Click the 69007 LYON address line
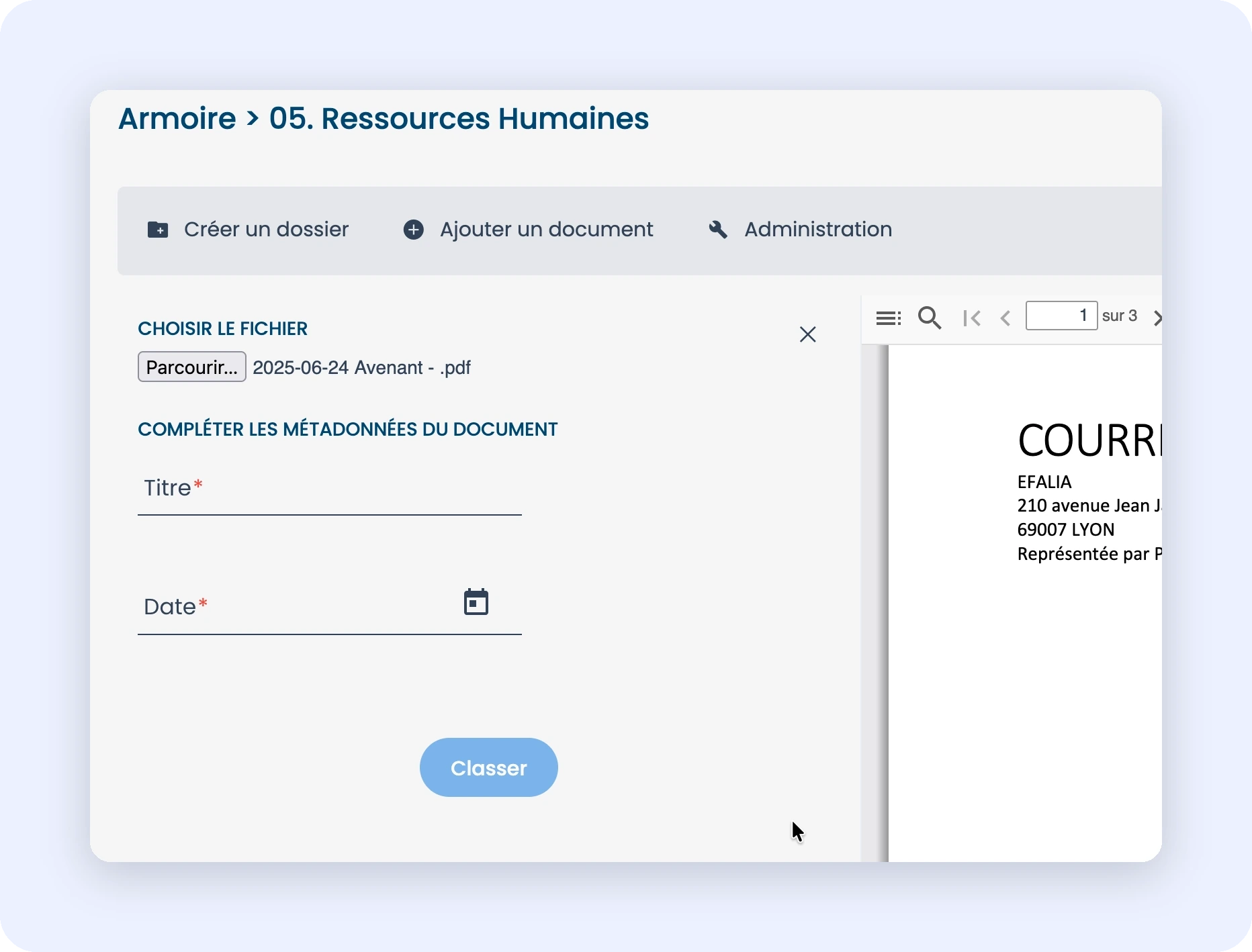Screen dimensions: 1252x952 (1066, 530)
